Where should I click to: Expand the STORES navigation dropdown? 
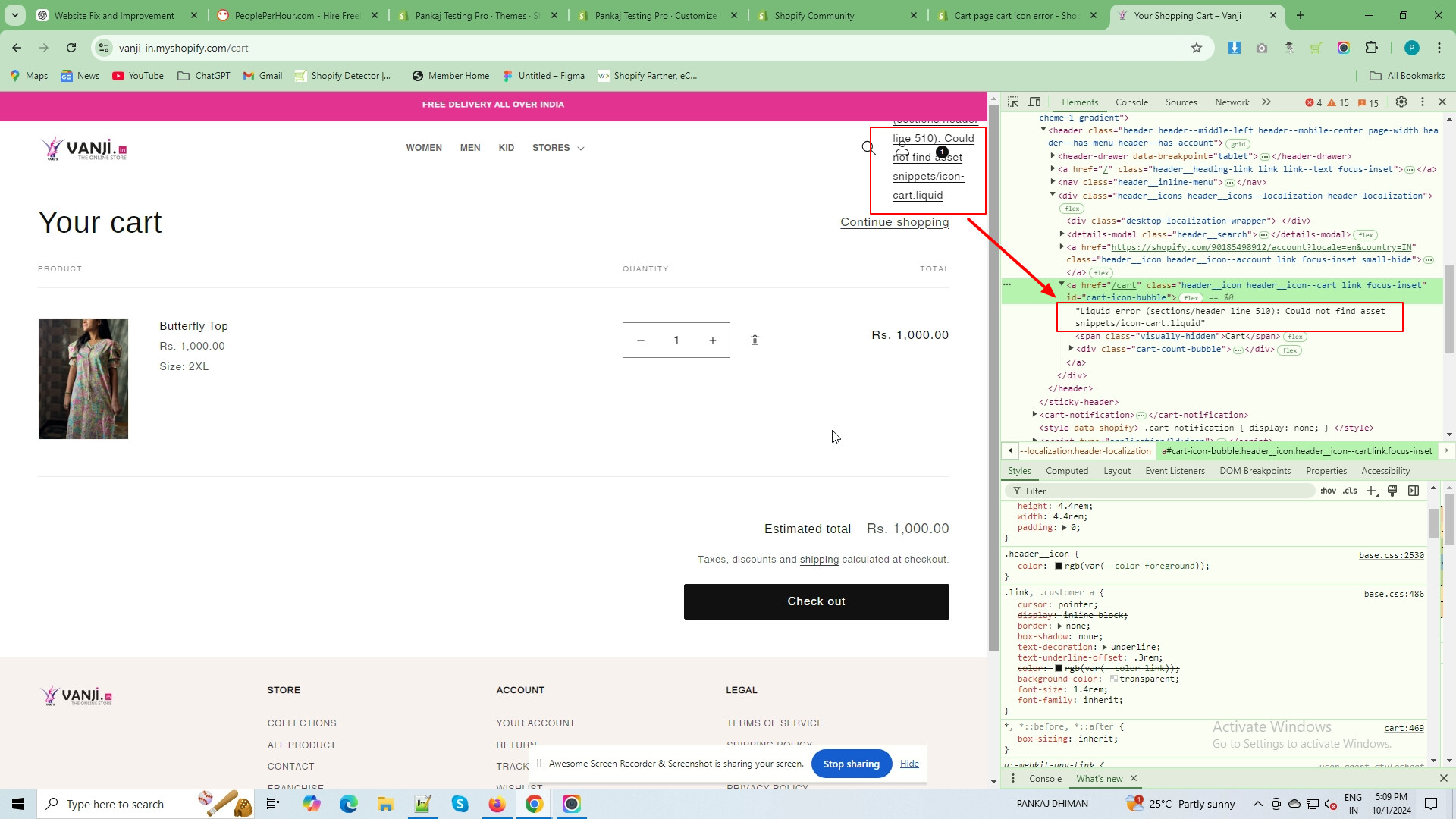coord(558,148)
